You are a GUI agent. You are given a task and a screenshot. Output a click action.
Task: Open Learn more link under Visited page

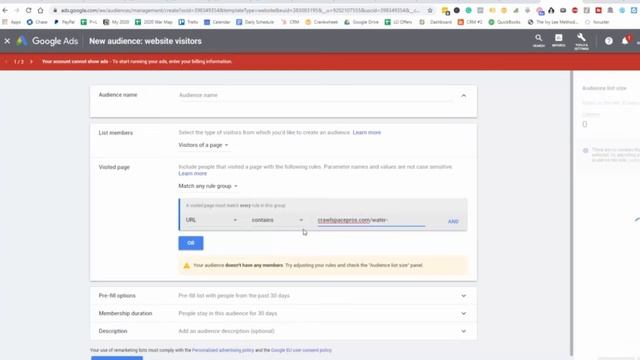192,173
